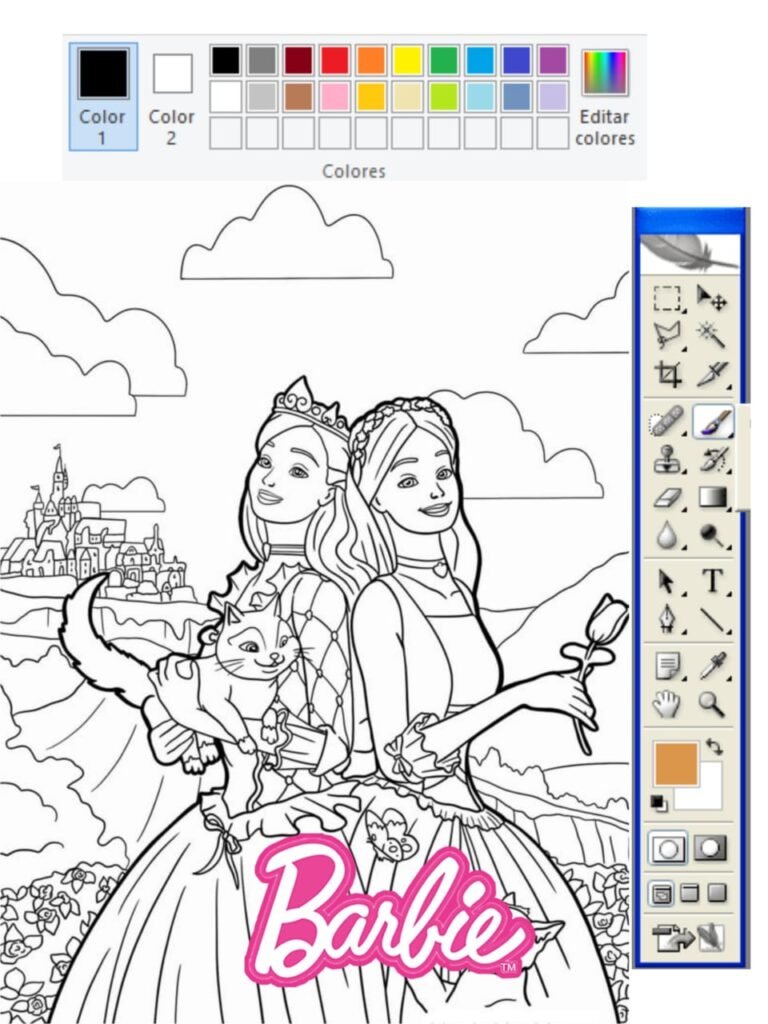
Task: Pick brown palette color
Action: click(298, 96)
